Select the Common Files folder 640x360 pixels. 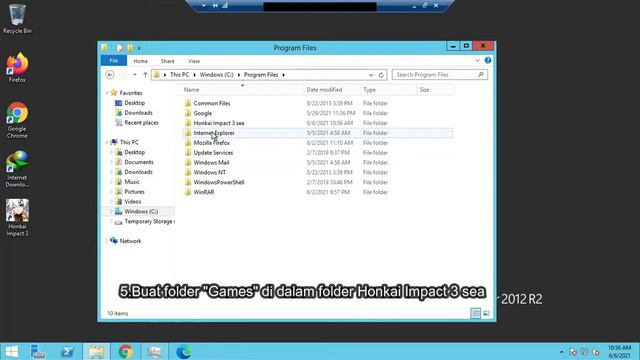[x=212, y=103]
